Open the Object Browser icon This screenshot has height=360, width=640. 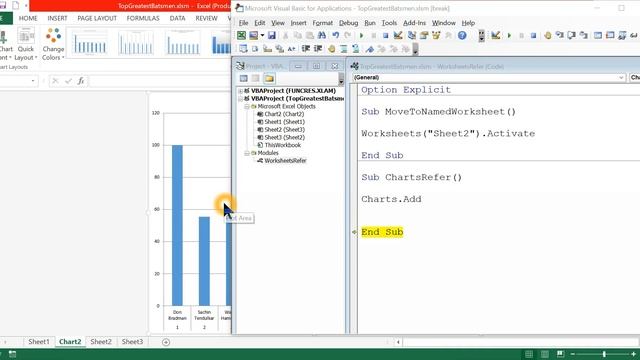(436, 36)
